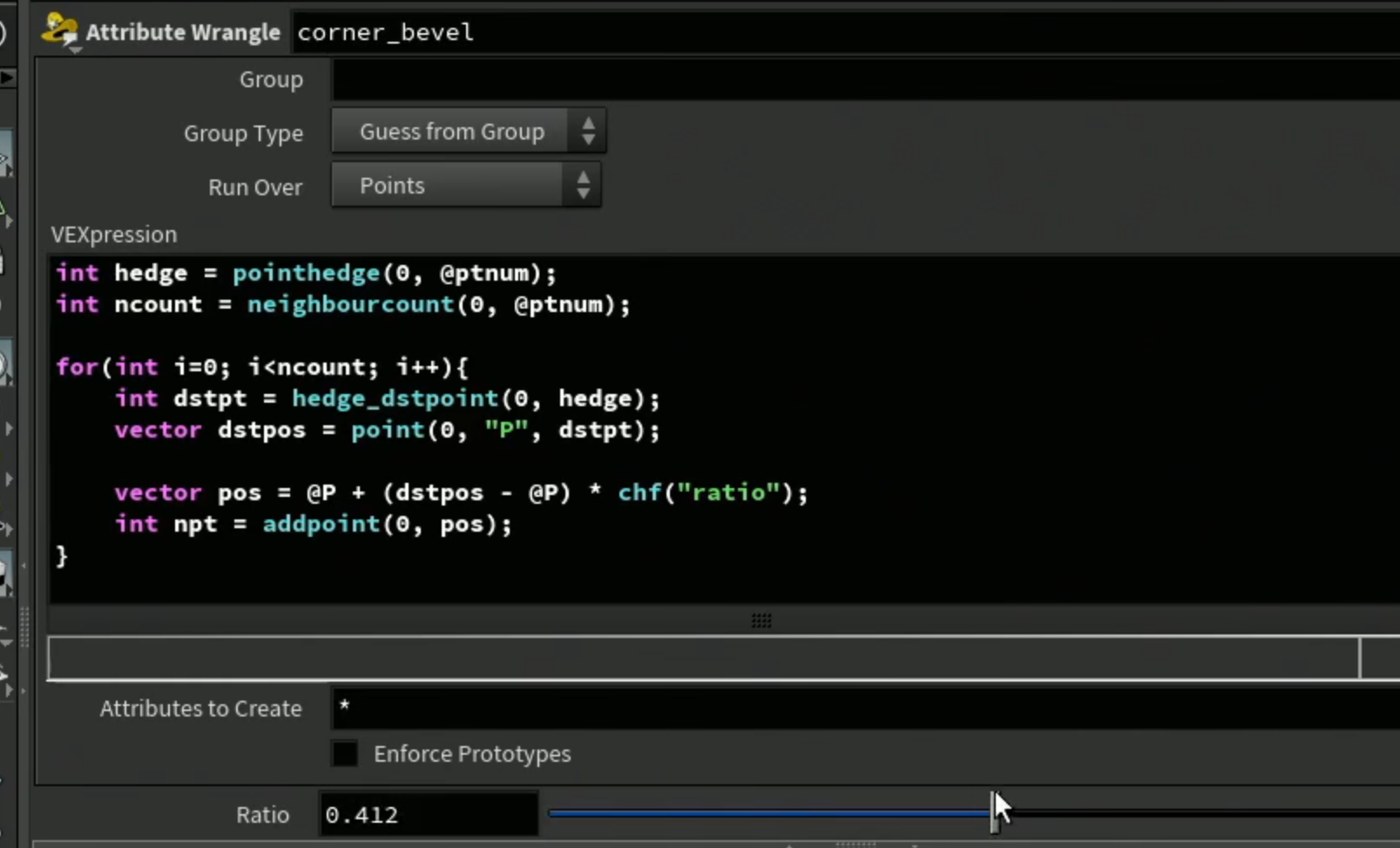Click the Group input field

coord(865,80)
